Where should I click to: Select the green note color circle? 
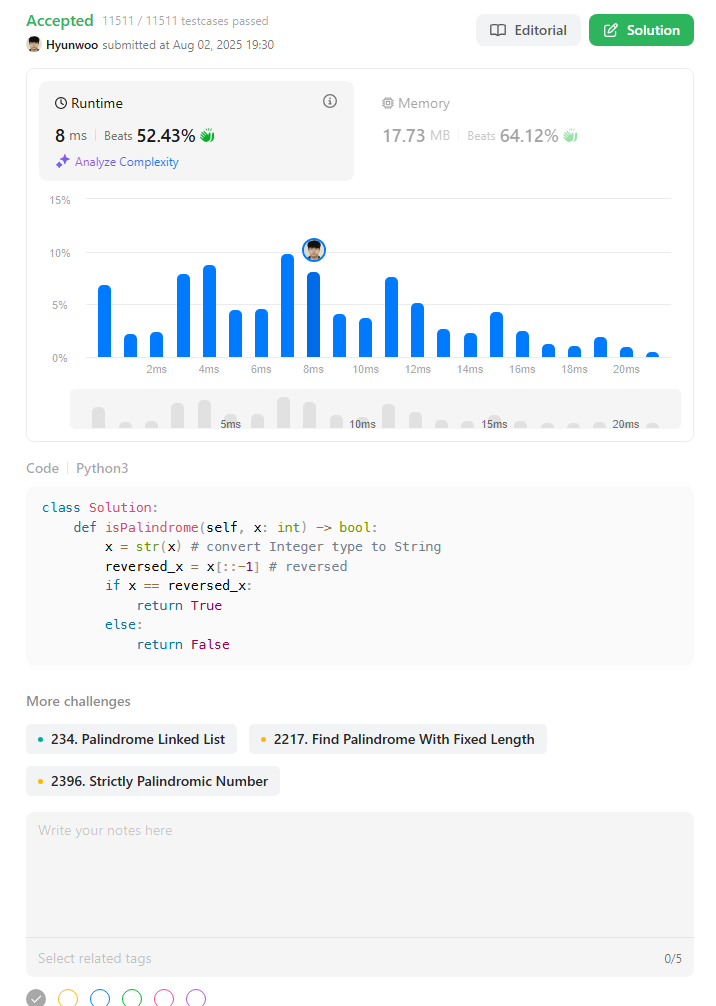point(132,997)
